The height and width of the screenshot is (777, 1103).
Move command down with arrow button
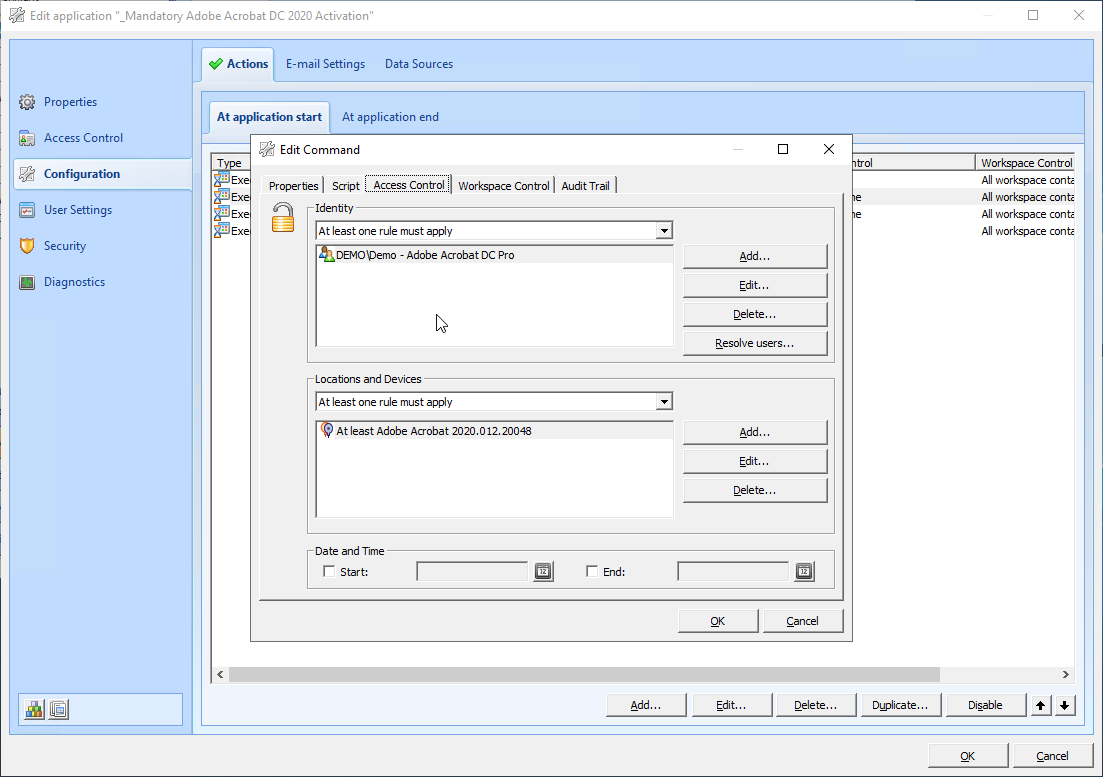point(1064,705)
